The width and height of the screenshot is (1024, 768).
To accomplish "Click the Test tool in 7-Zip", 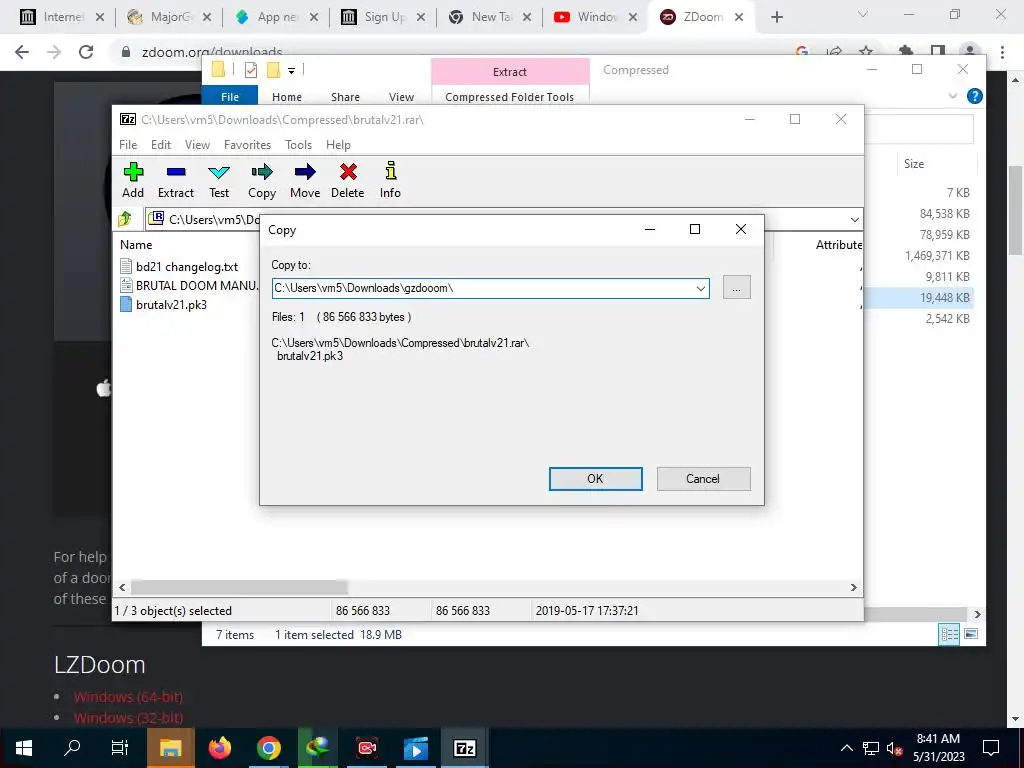I will 219,180.
